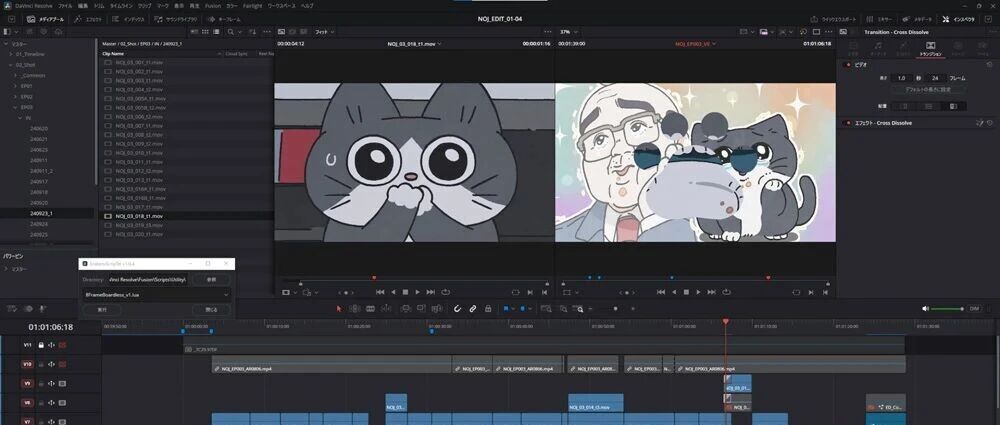Toggle loop playback in timeline viewer
This screenshot has width=1000, height=425.
pyautogui.click(x=727, y=292)
